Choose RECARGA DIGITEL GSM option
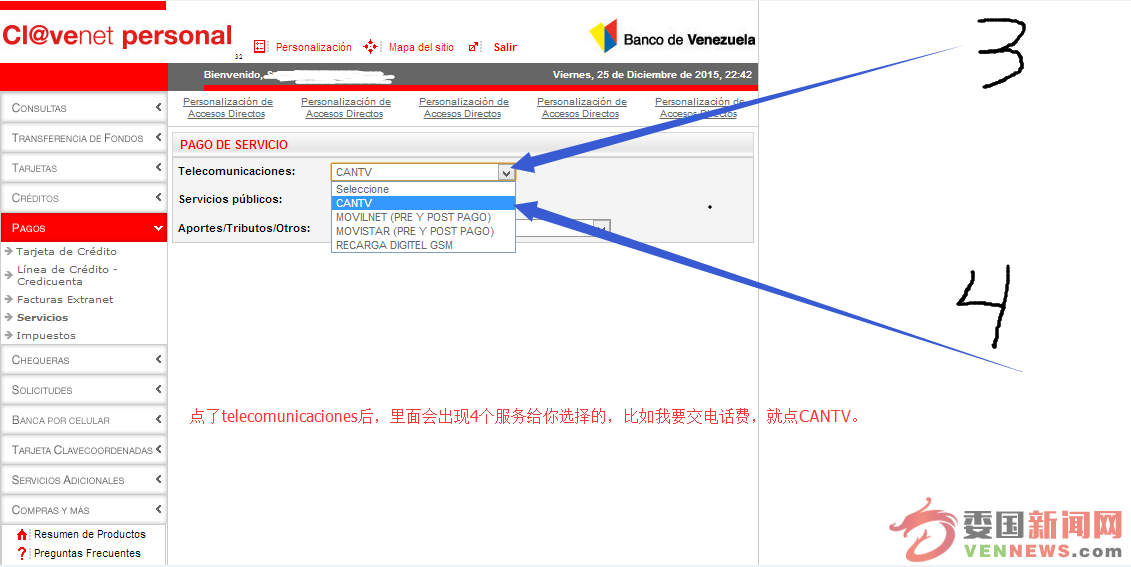This screenshot has height=567, width=1131. coord(423,245)
